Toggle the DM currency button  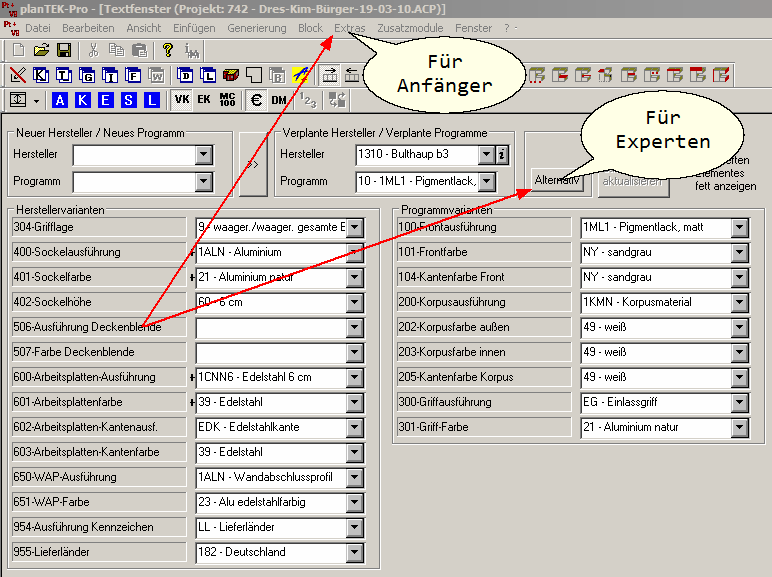pos(279,100)
